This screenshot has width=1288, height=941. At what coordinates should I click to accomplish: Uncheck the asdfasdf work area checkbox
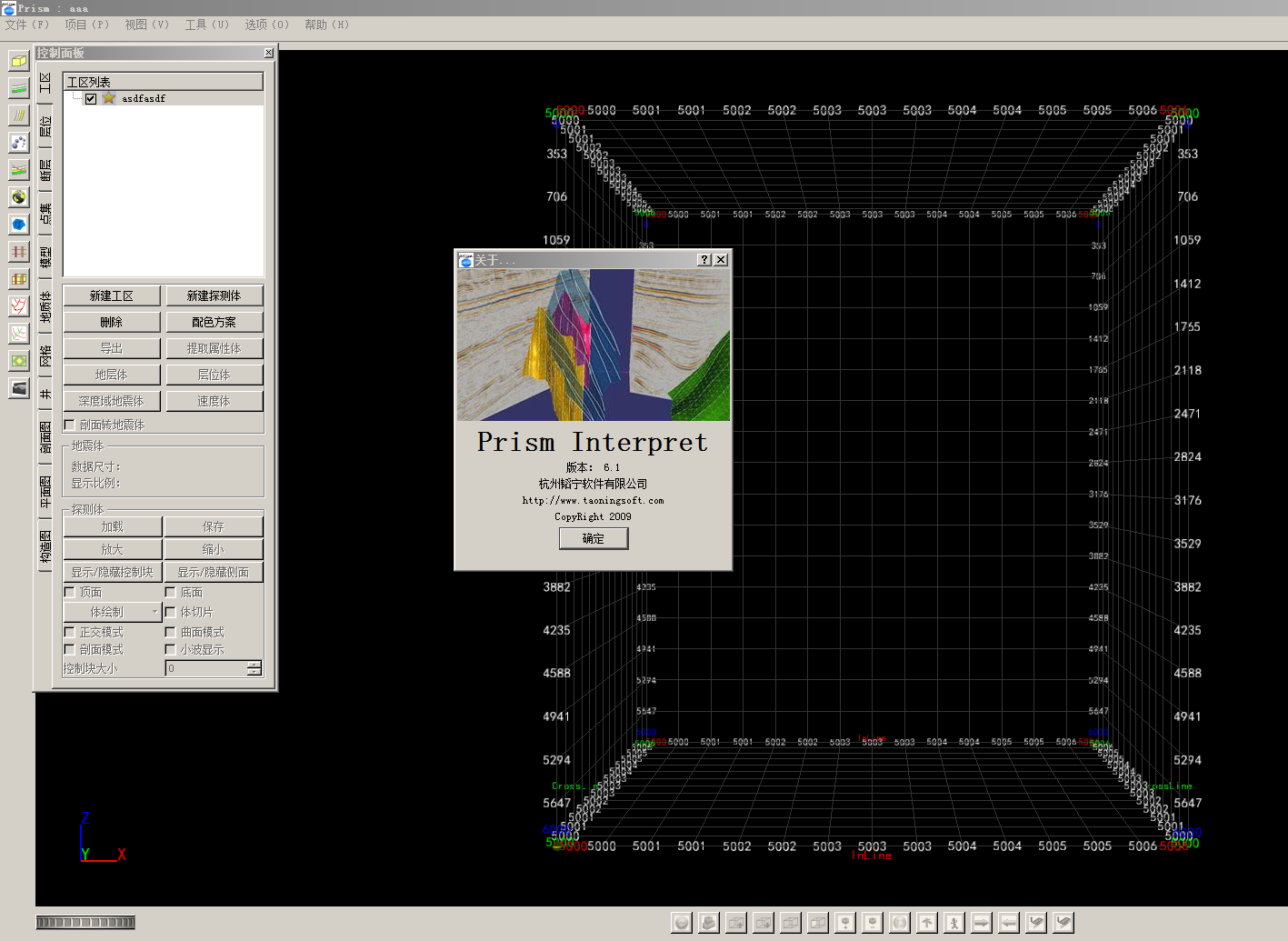pos(91,98)
